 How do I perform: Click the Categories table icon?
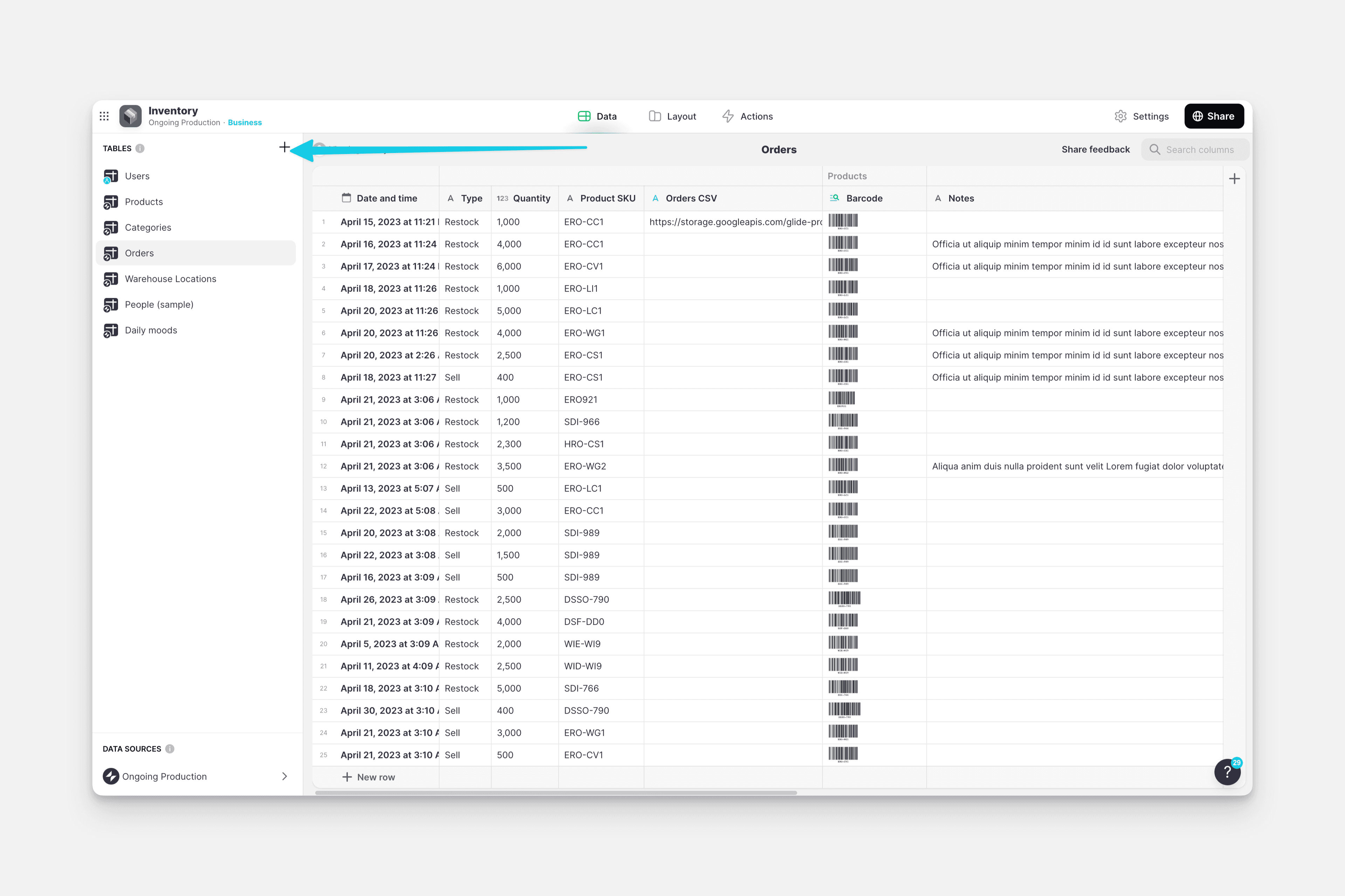[x=111, y=228]
